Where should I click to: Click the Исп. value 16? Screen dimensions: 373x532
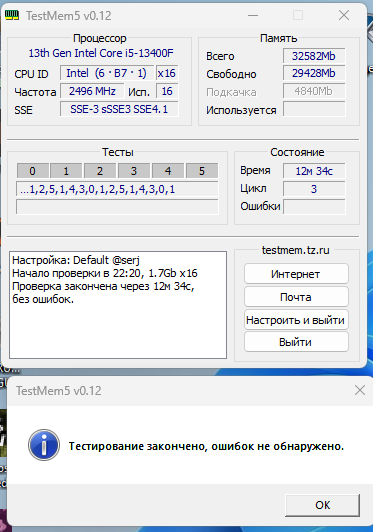tap(167, 91)
